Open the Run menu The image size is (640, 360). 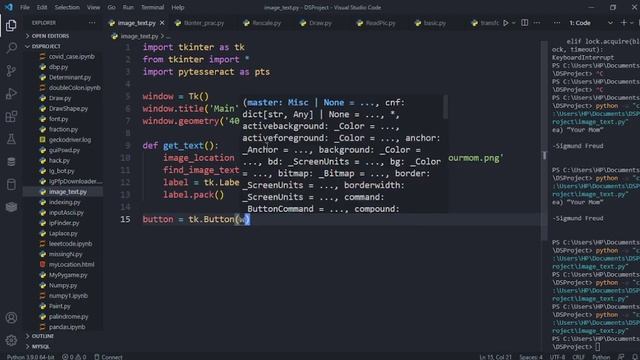pyautogui.click(x=128, y=7)
